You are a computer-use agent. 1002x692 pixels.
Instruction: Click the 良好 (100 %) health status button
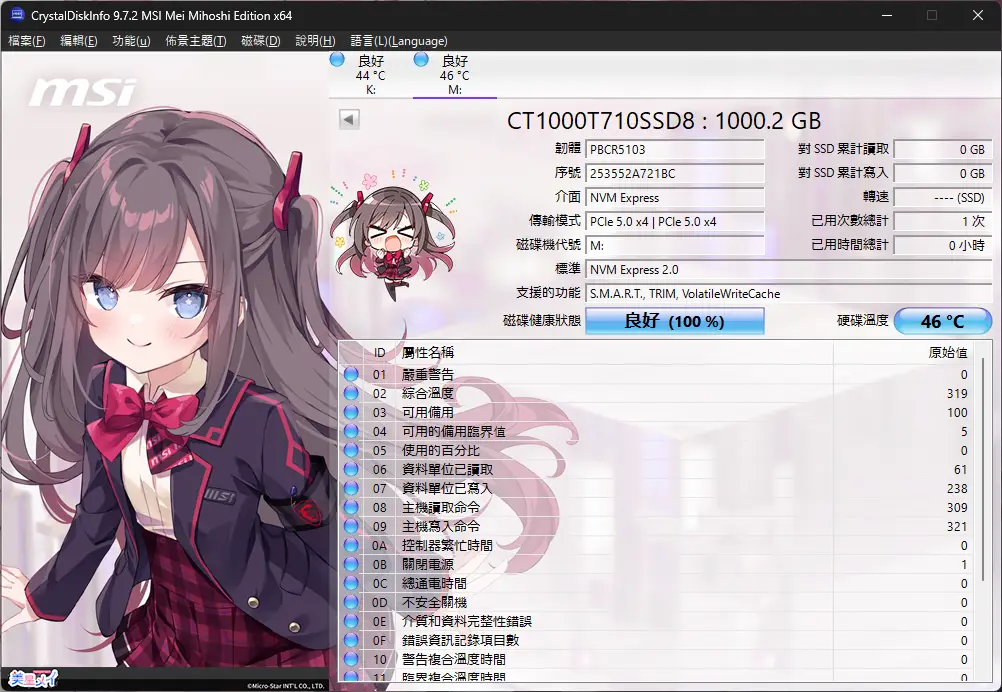click(x=674, y=321)
